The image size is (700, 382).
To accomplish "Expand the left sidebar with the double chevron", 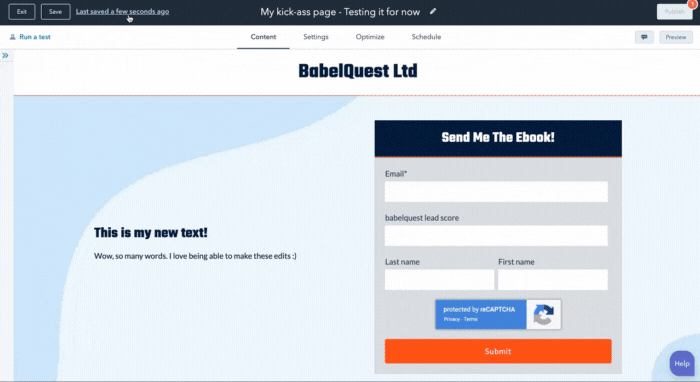I will tap(5, 56).
